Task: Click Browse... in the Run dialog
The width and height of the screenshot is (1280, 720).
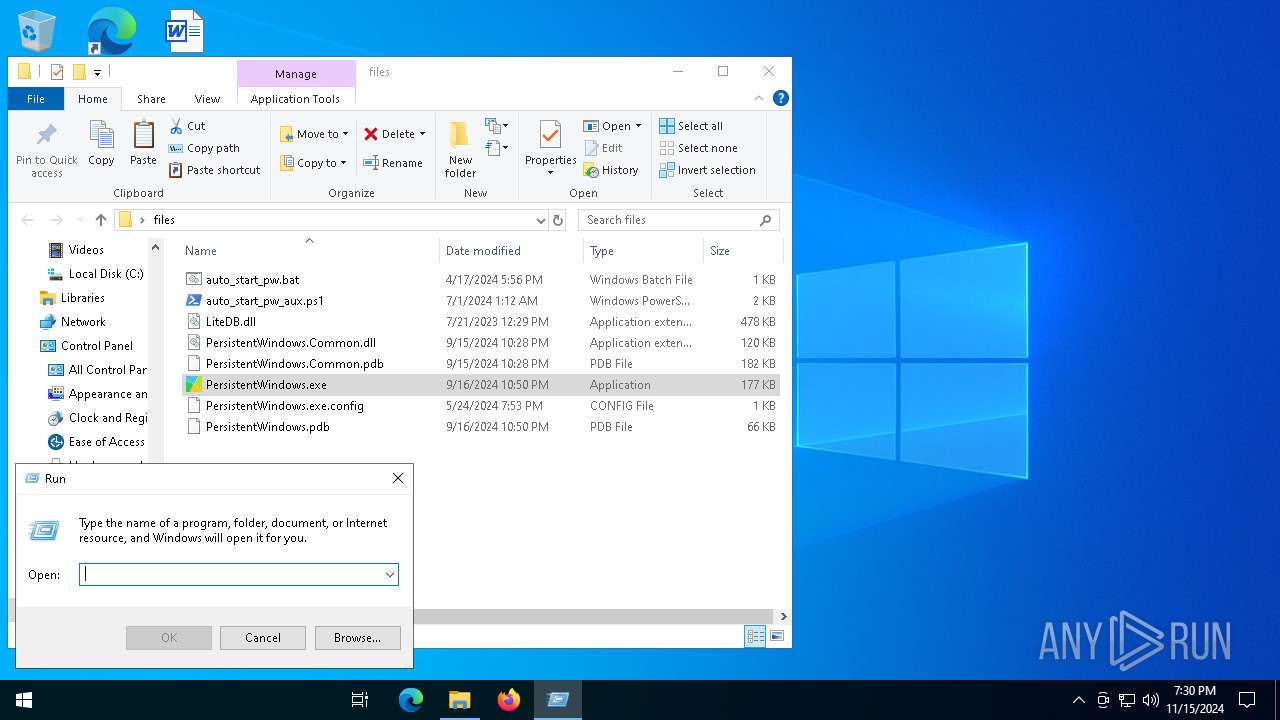Action: [x=357, y=638]
